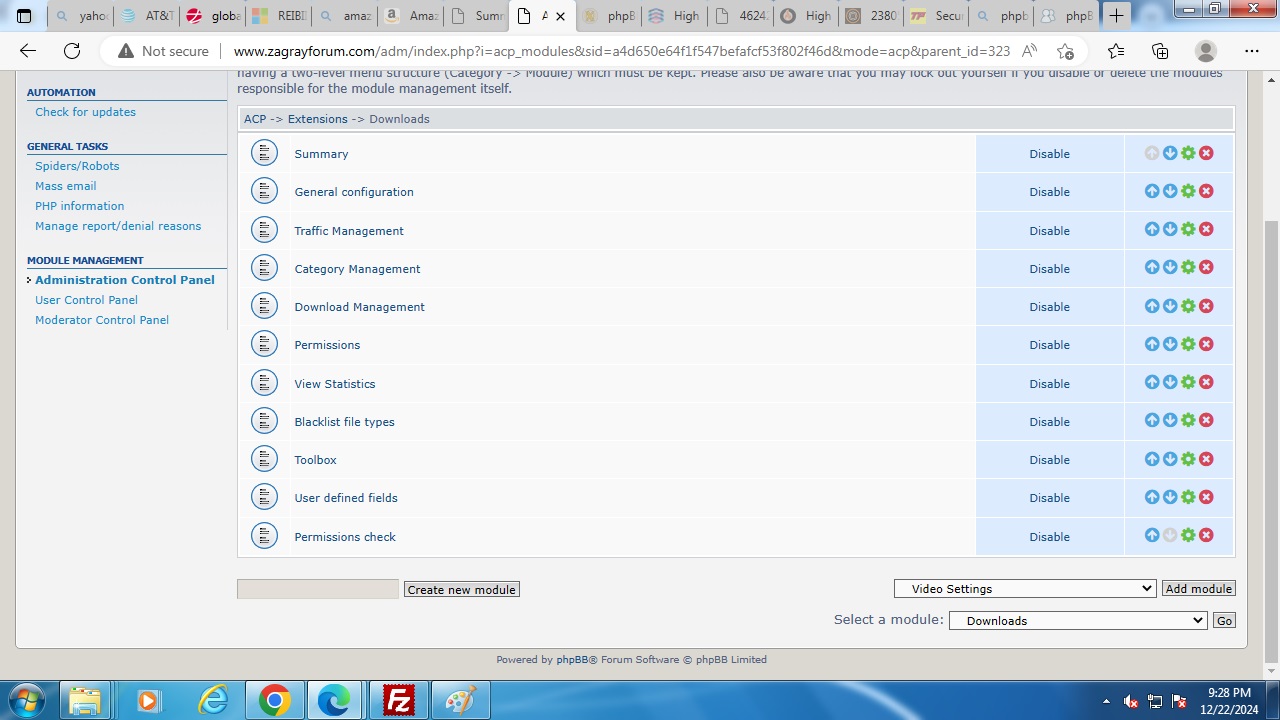1280x720 pixels.
Task: Disable the Blacklist file types module
Action: (1049, 422)
